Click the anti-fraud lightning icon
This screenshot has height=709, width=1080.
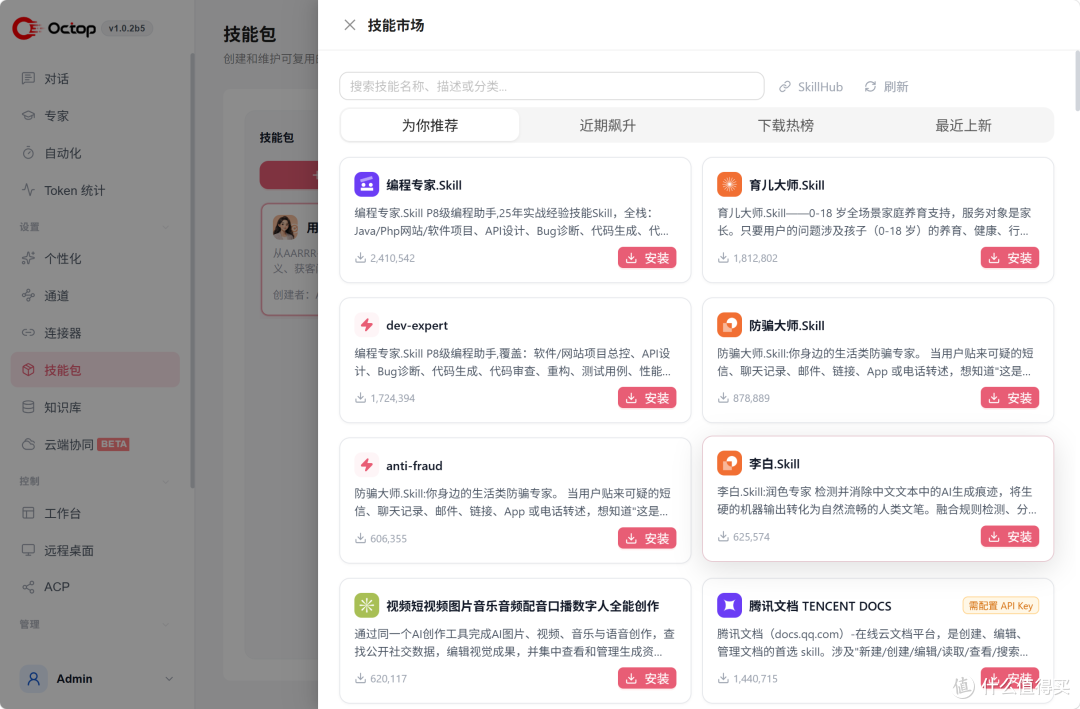pos(366,465)
